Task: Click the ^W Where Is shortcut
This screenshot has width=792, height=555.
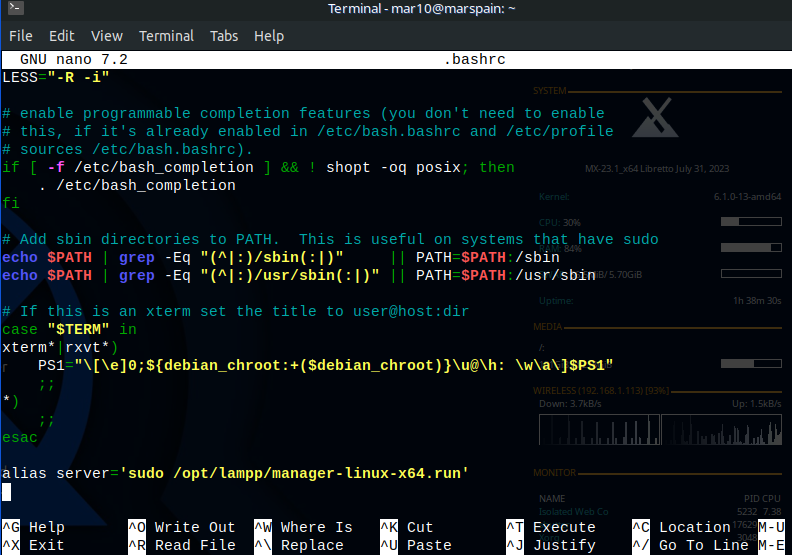Action: point(303,527)
